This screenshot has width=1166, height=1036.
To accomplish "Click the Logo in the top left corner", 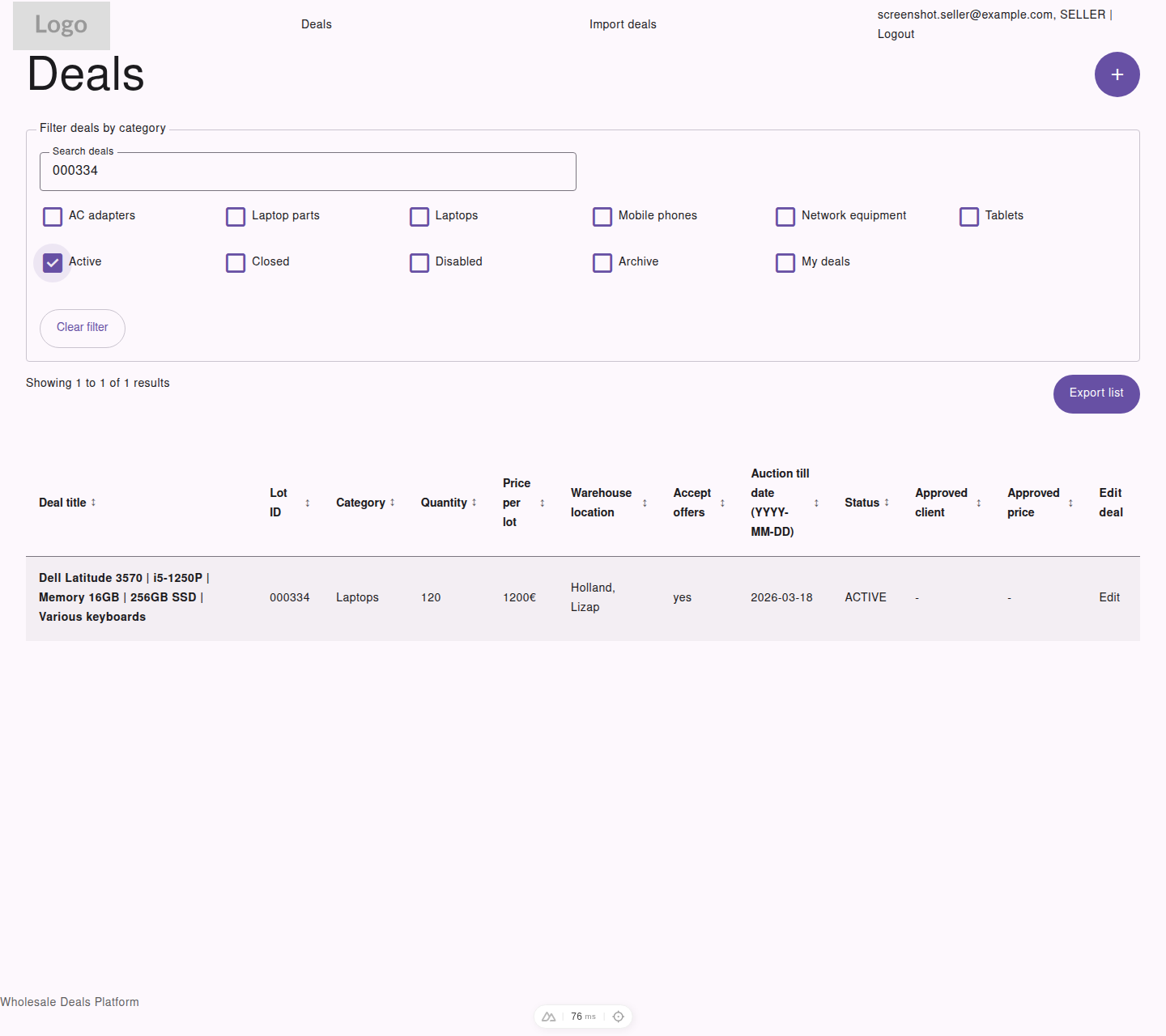I will point(61,25).
